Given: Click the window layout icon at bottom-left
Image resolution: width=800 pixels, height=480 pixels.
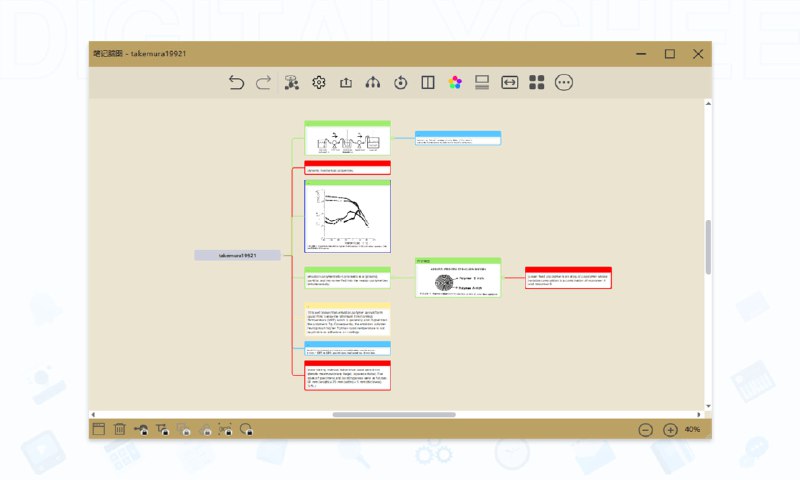Looking at the screenshot, I should [98, 429].
